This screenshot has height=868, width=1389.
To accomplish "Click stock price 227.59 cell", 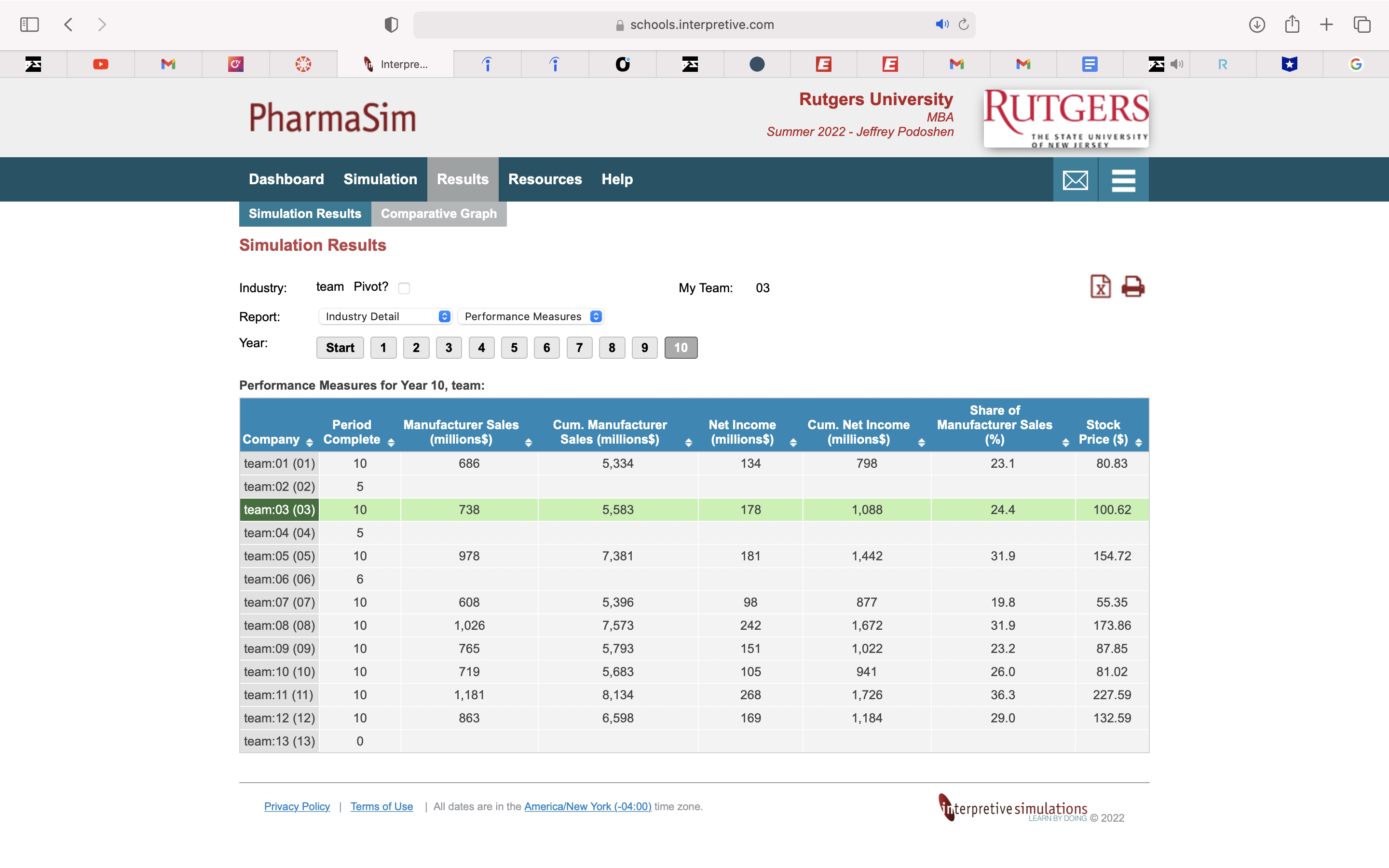I will point(1112,695).
